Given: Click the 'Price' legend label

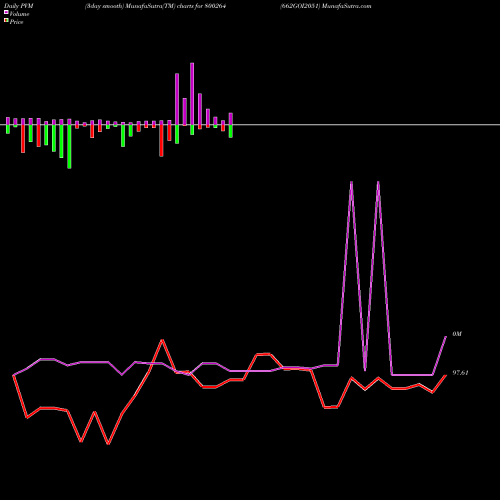Looking at the screenshot, I should (x=16, y=22).
